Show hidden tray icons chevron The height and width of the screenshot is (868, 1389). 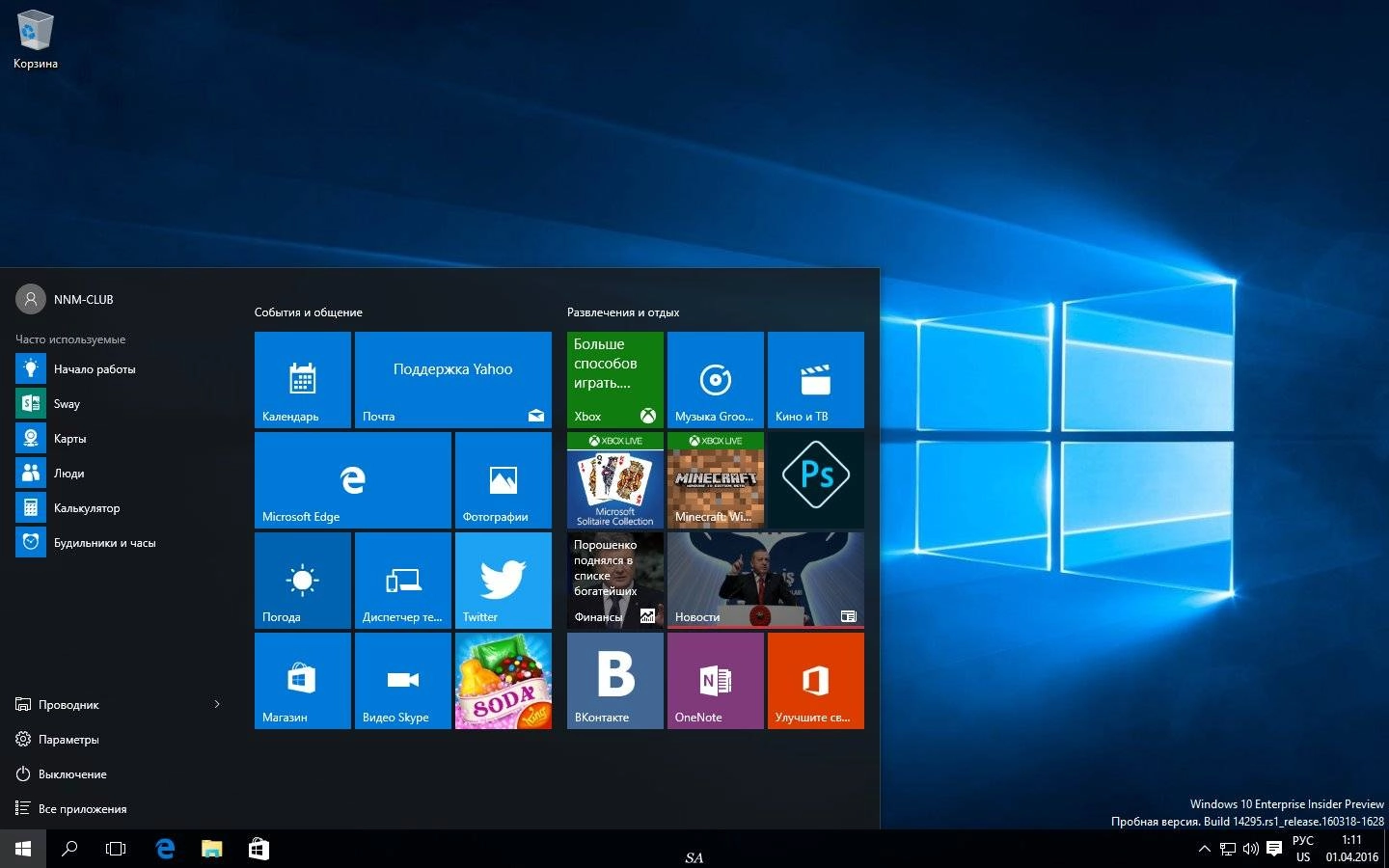[x=1204, y=849]
